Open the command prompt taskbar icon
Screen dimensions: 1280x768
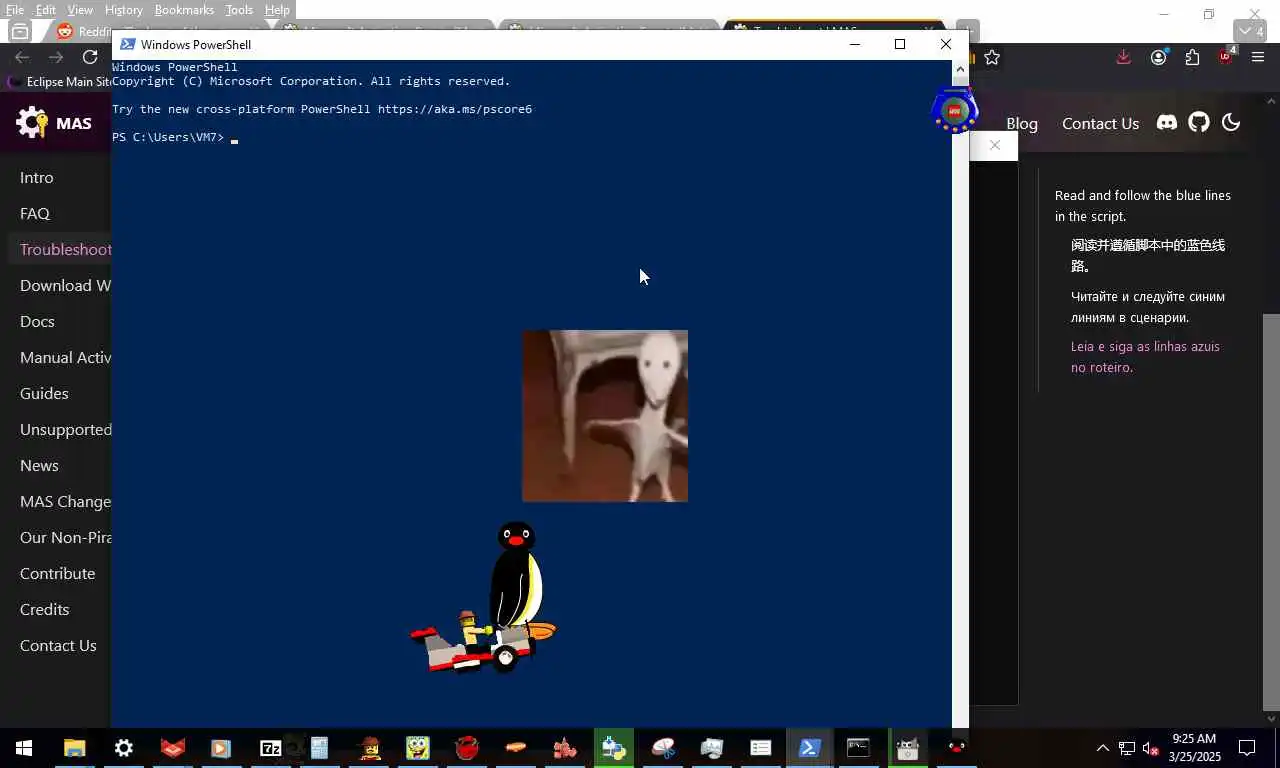(x=858, y=748)
